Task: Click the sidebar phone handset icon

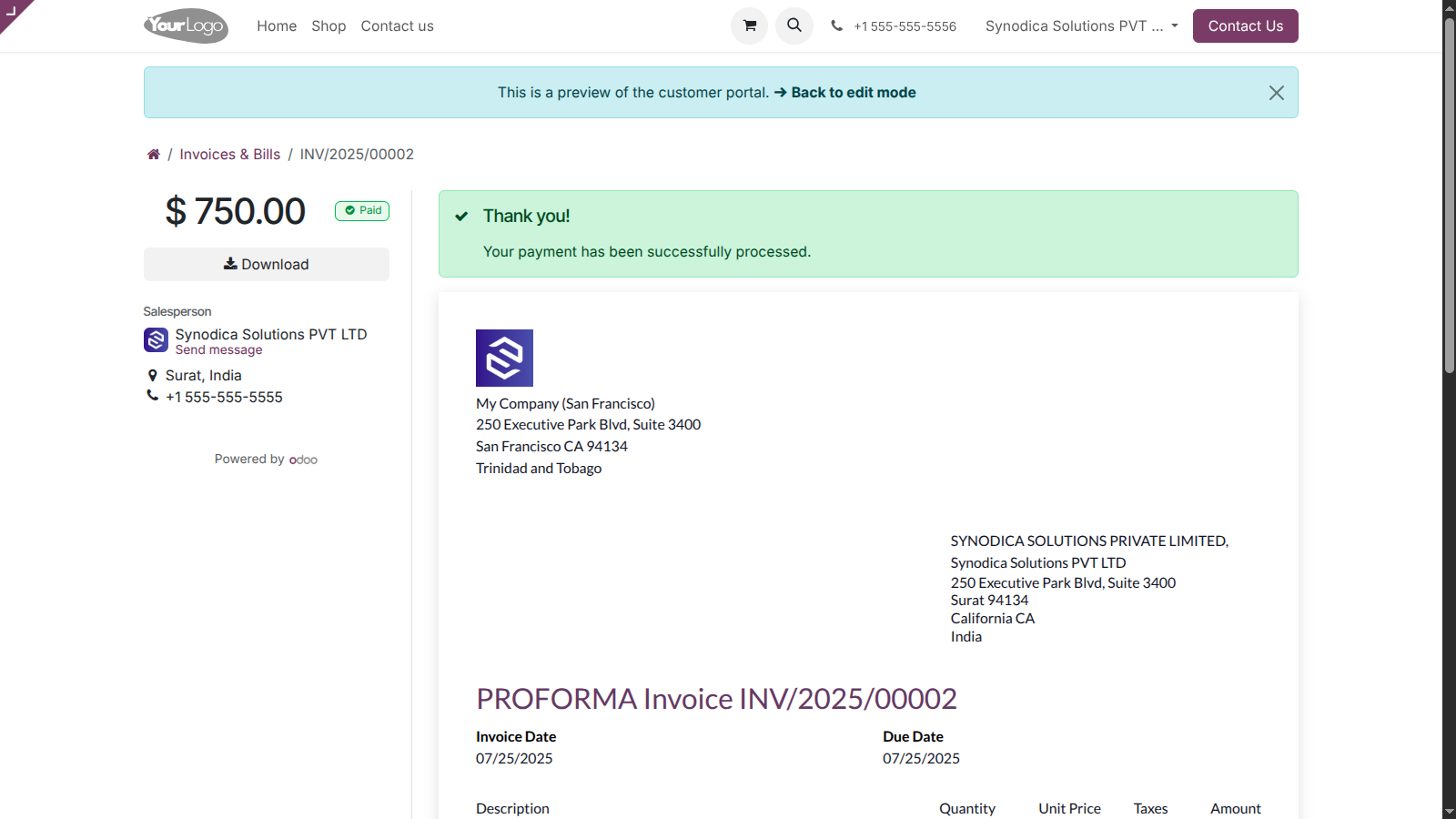Action: [152, 396]
